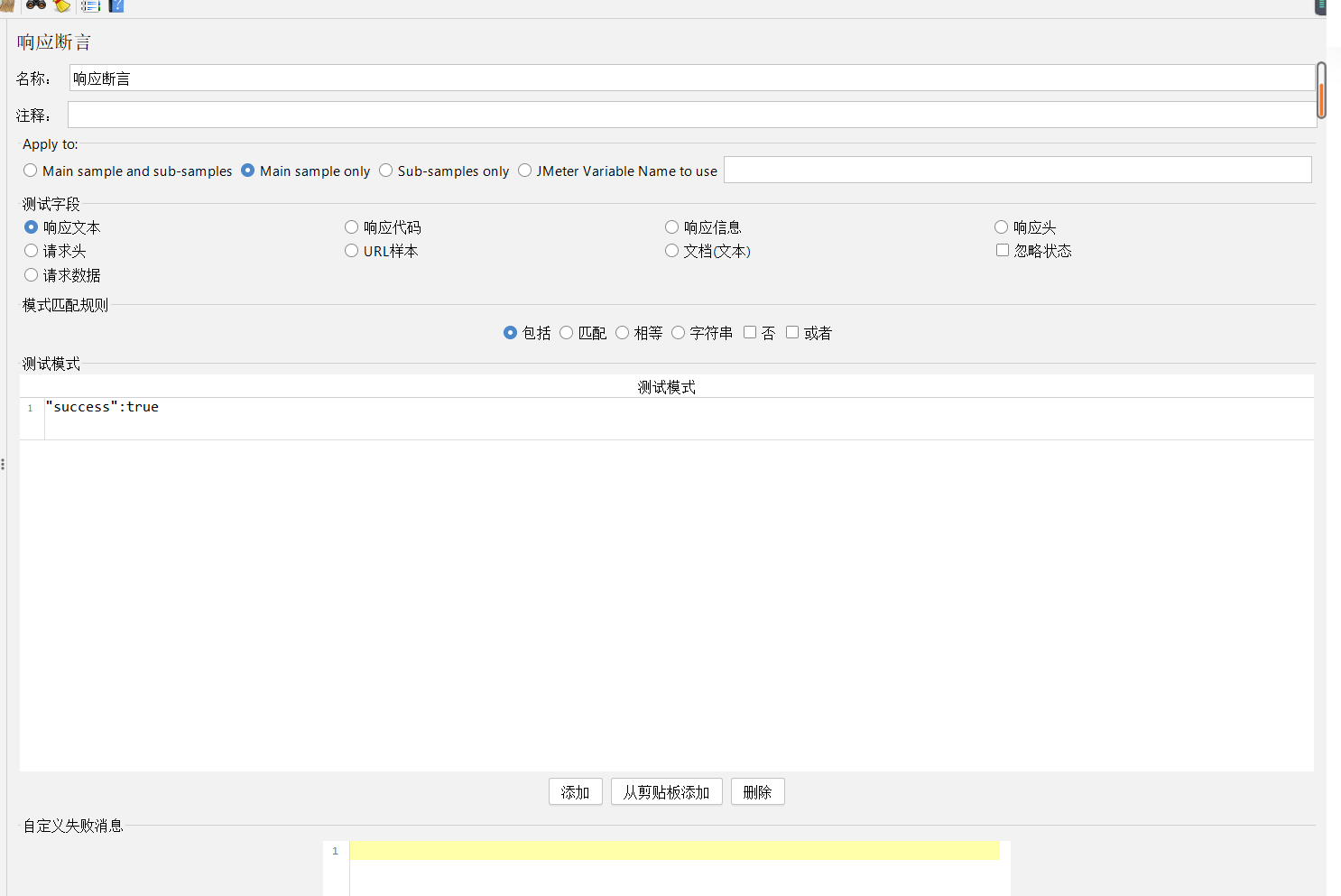Focus the 注释 input field

tap(692, 115)
